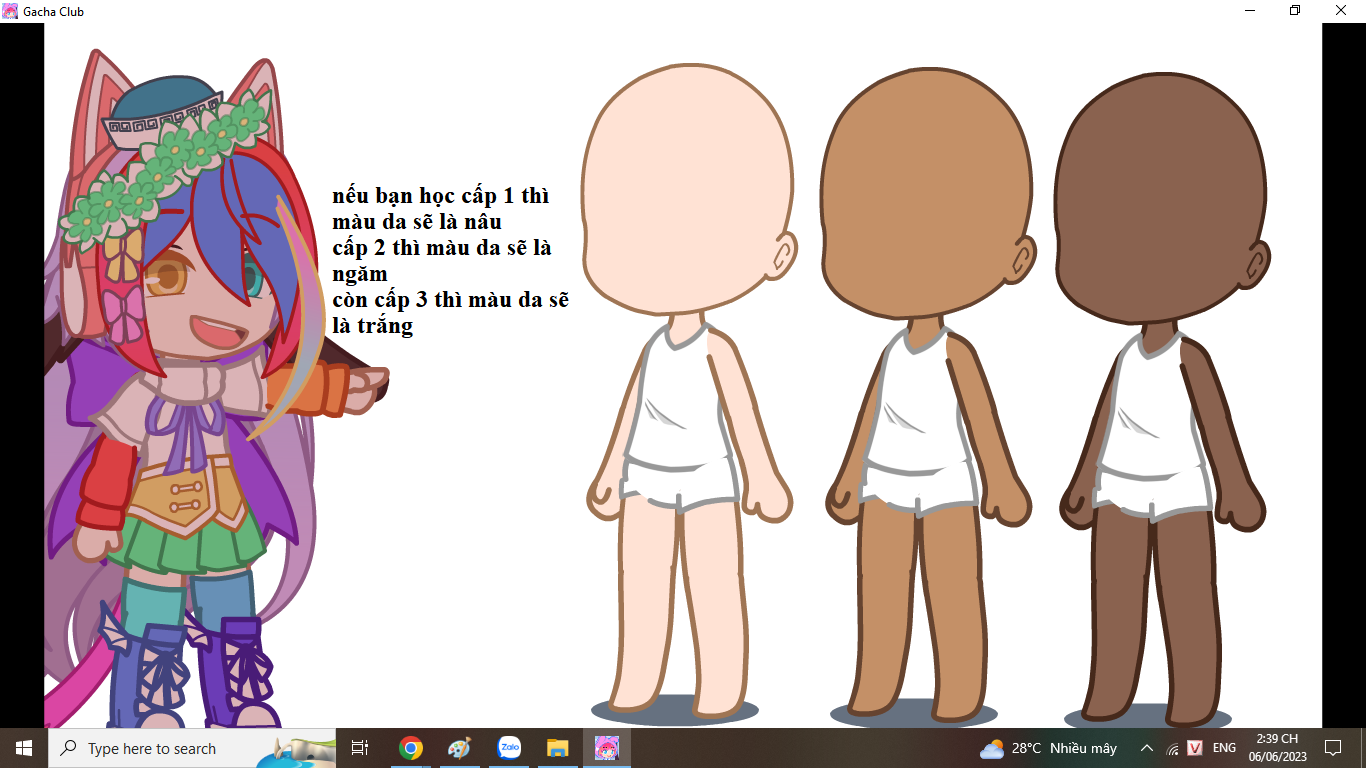The width and height of the screenshot is (1366, 768).
Task: Restore down the Gacha Club window
Action: 1295,11
